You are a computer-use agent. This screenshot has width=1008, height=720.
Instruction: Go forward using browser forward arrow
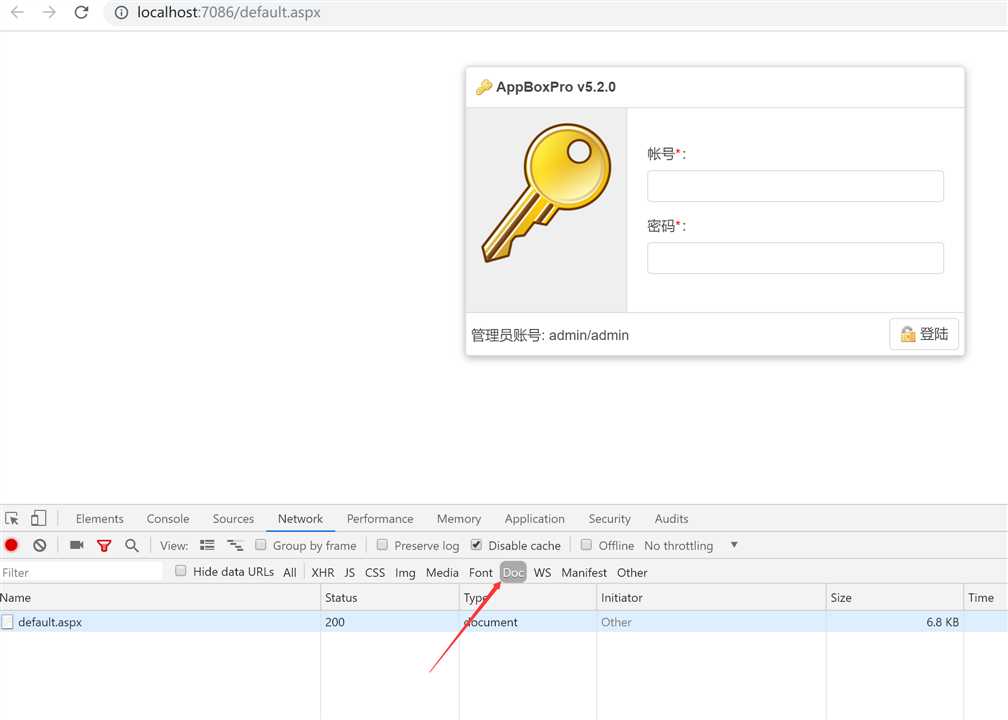coord(49,12)
